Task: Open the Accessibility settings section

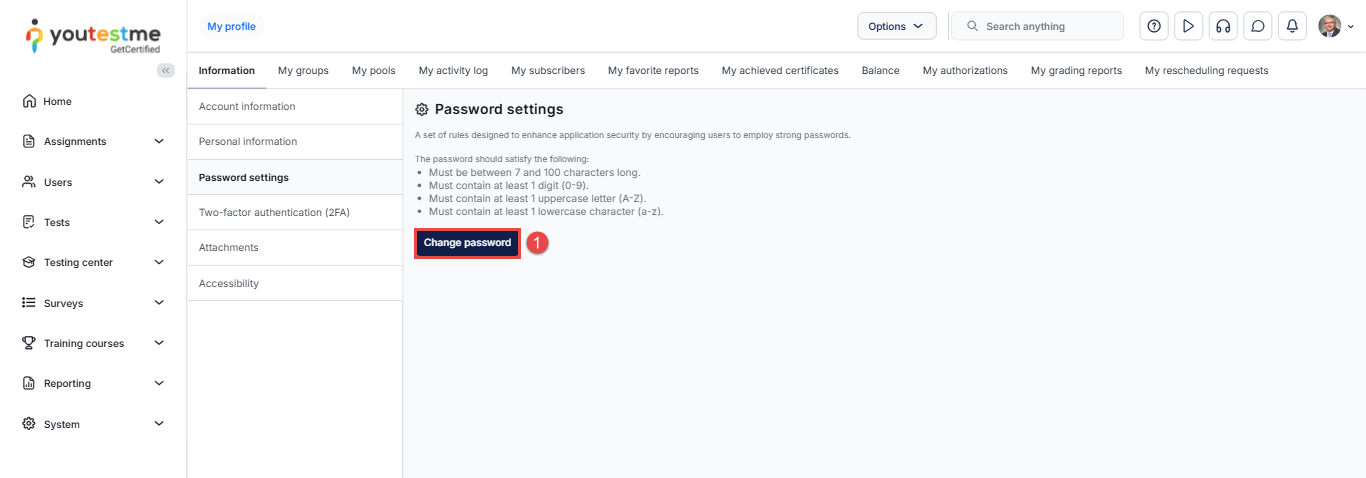Action: click(x=229, y=284)
